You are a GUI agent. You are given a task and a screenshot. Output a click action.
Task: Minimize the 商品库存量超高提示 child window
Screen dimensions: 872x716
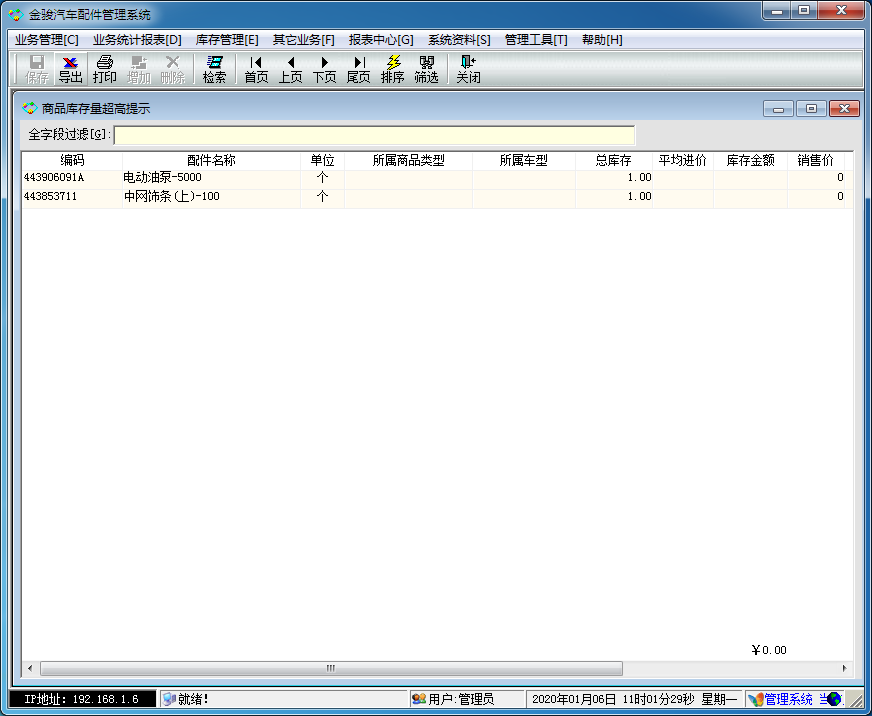[778, 108]
